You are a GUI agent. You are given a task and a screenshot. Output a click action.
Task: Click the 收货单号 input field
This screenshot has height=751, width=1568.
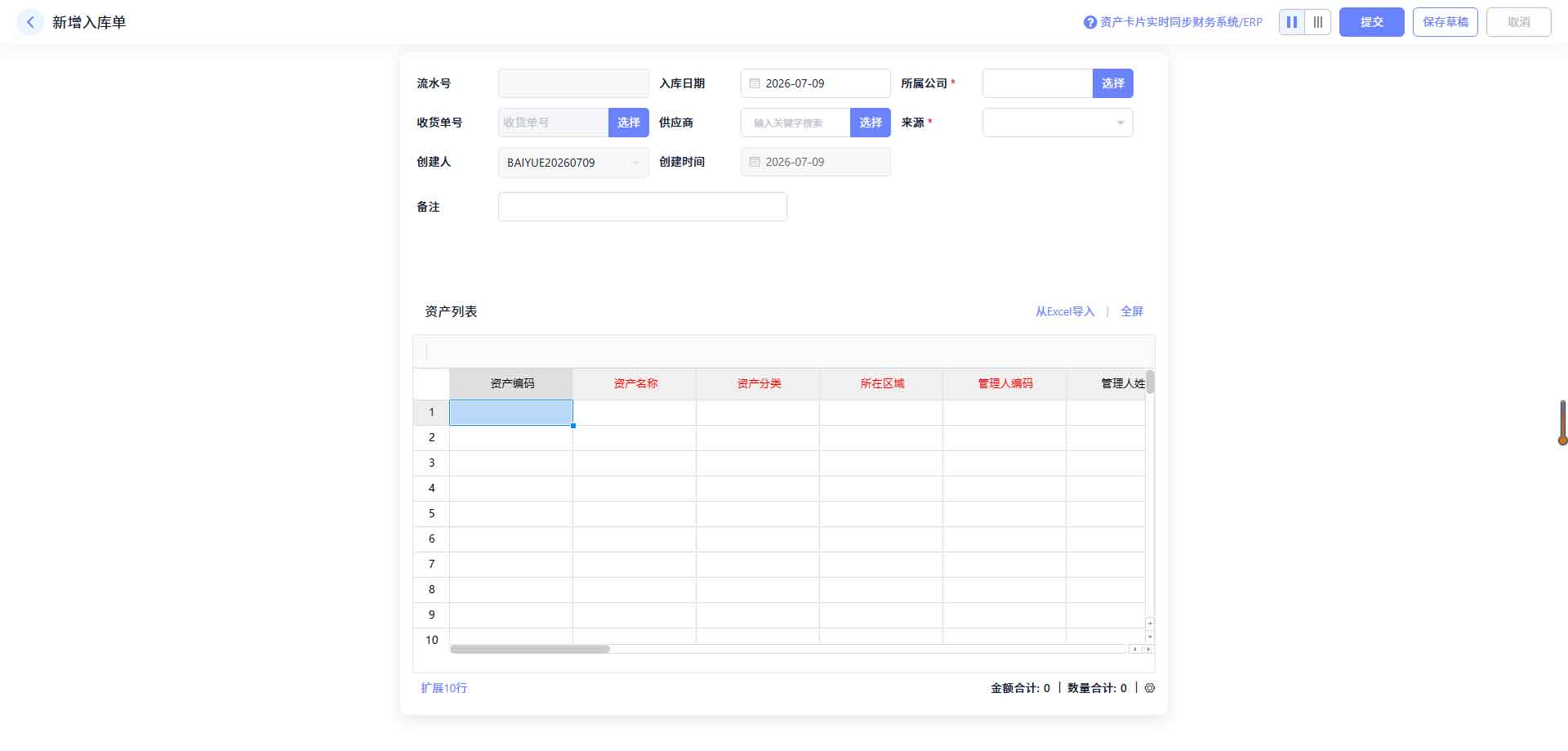[553, 123]
